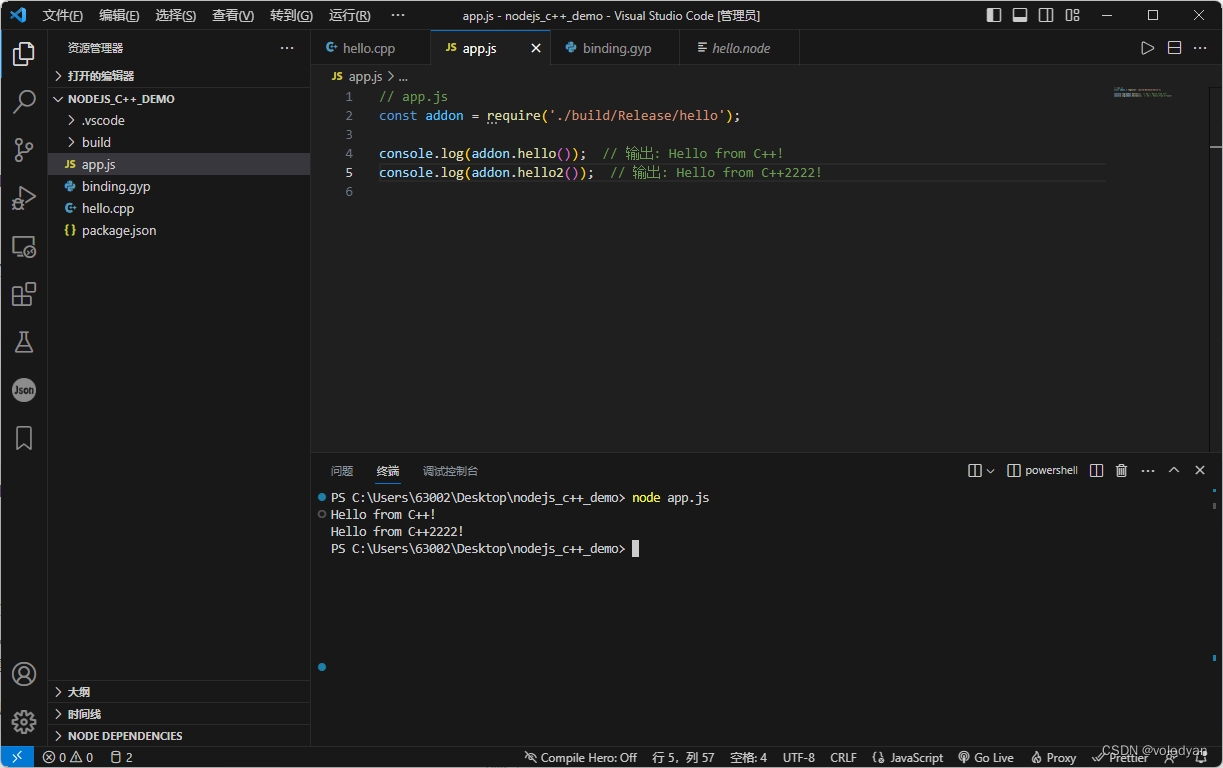
Task: Toggle the bottom panel layout button
Action: click(1020, 15)
